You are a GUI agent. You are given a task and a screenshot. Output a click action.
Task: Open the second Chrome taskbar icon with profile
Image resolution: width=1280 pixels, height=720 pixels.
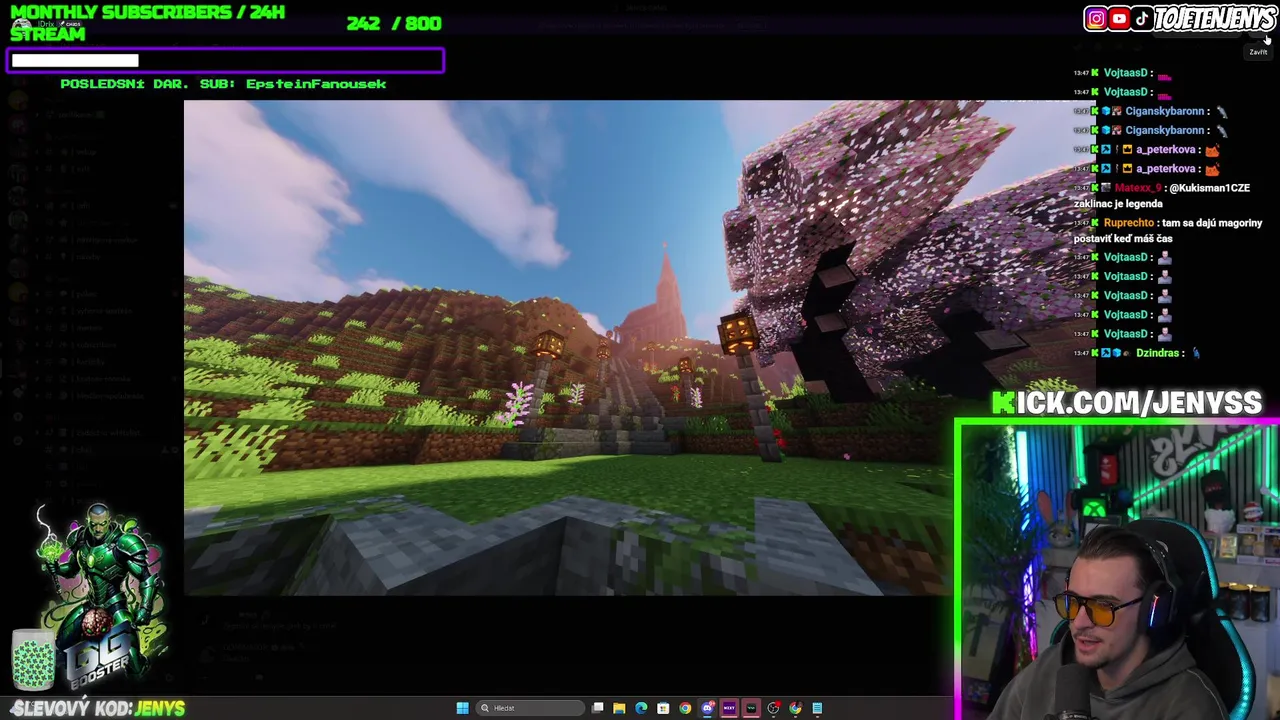coord(795,708)
